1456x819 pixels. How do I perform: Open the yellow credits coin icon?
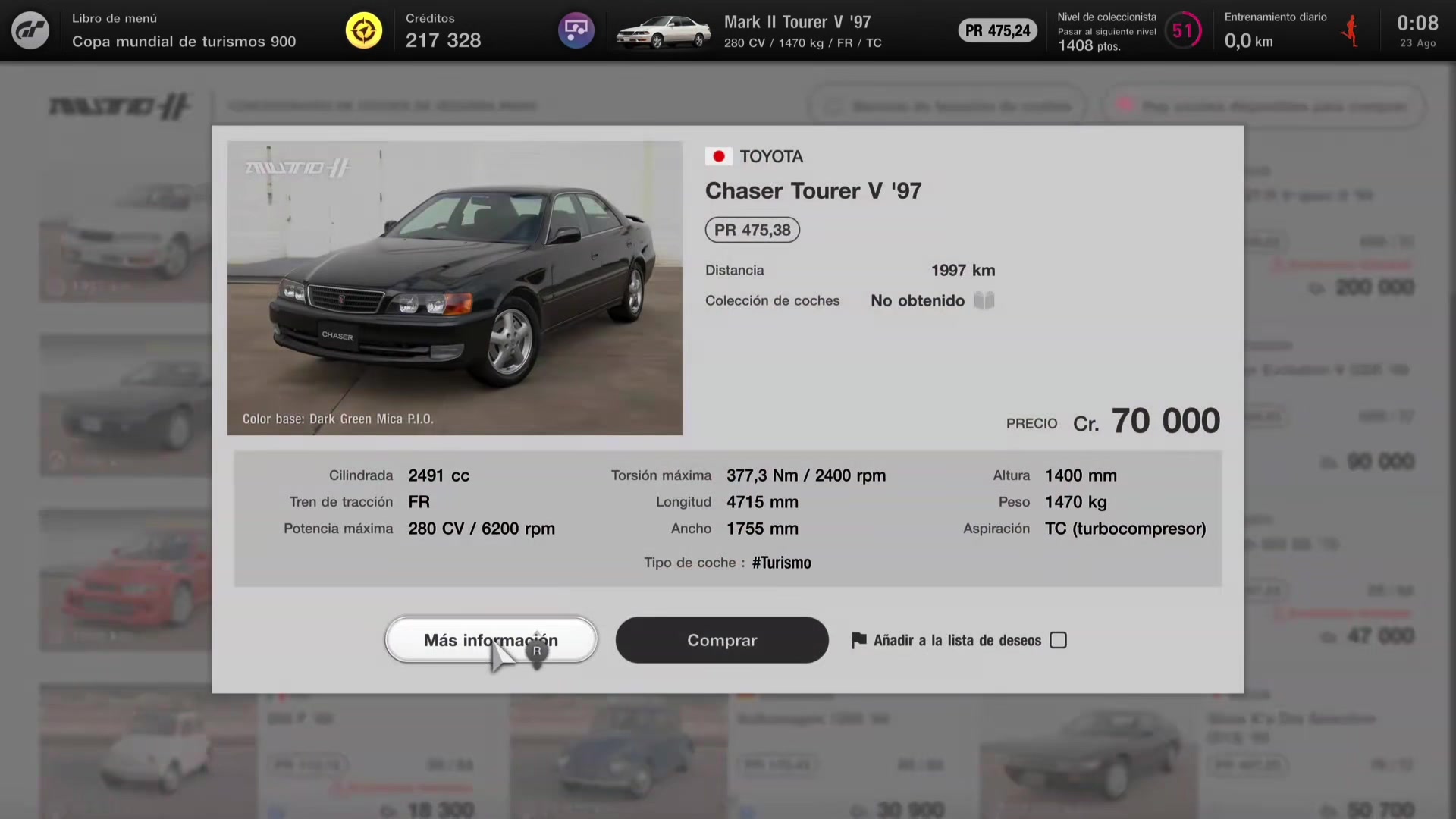tap(364, 30)
